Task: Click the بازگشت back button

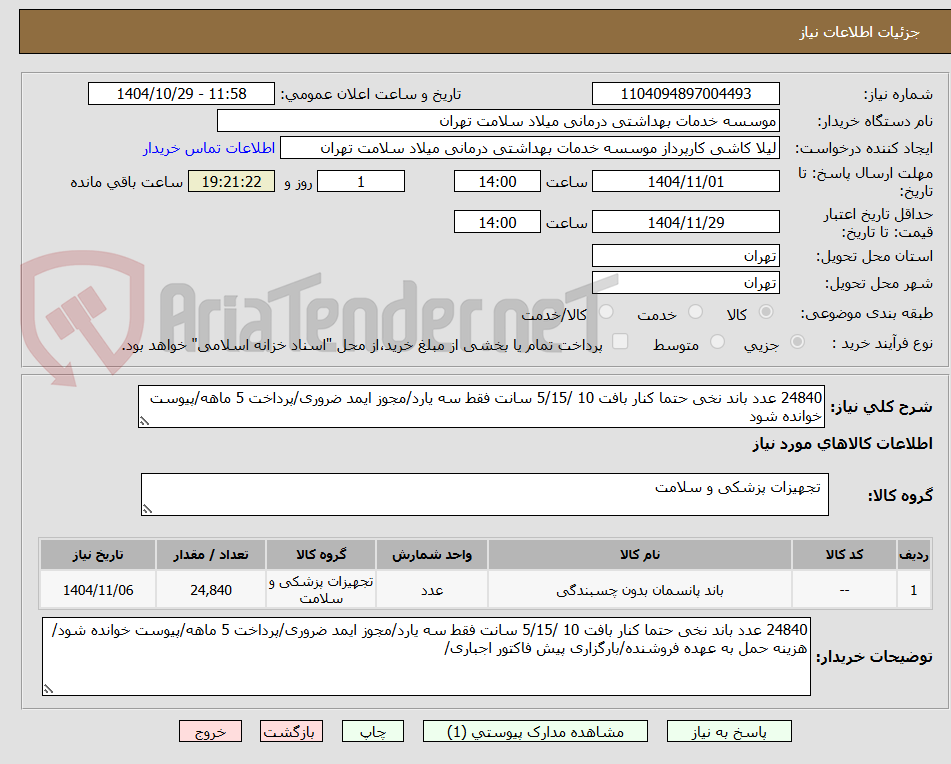Action: pyautogui.click(x=291, y=731)
